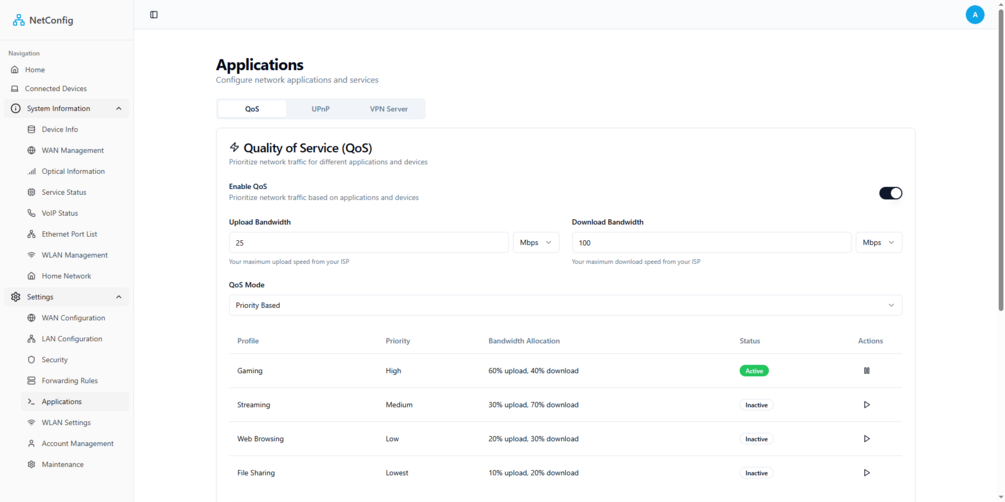Go to Connected Devices page

click(x=55, y=89)
